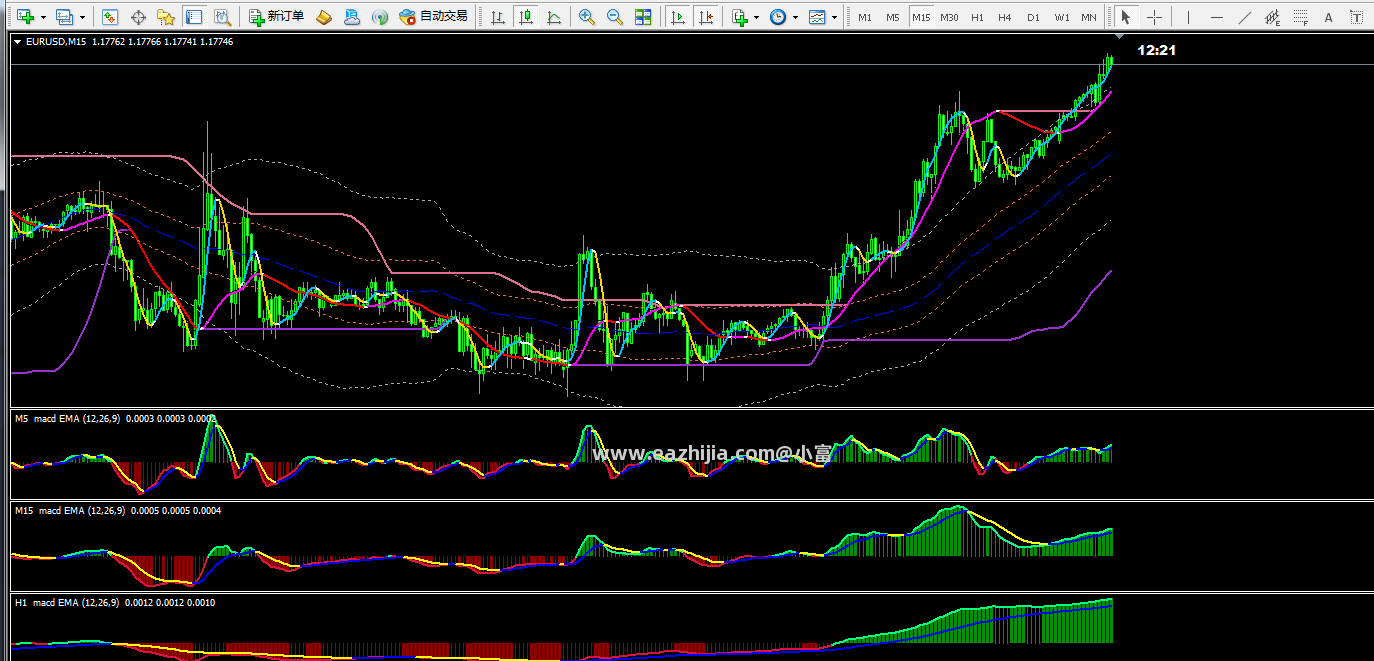Zoom in on the chart
This screenshot has width=1374, height=661.
tap(587, 17)
